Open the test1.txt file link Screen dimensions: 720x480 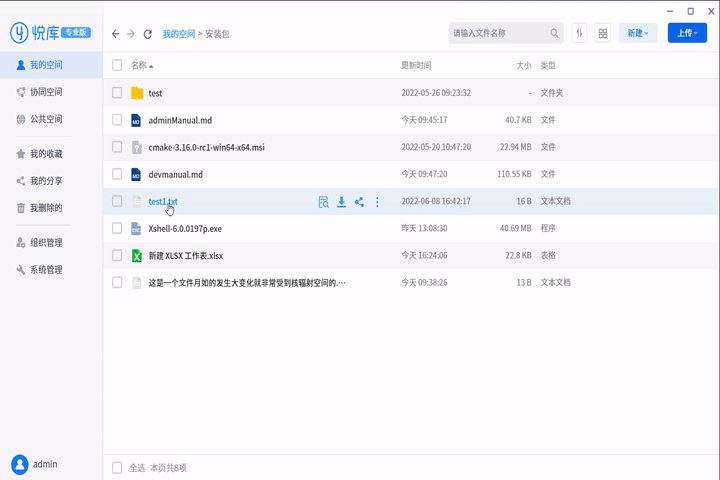pyautogui.click(x=162, y=202)
